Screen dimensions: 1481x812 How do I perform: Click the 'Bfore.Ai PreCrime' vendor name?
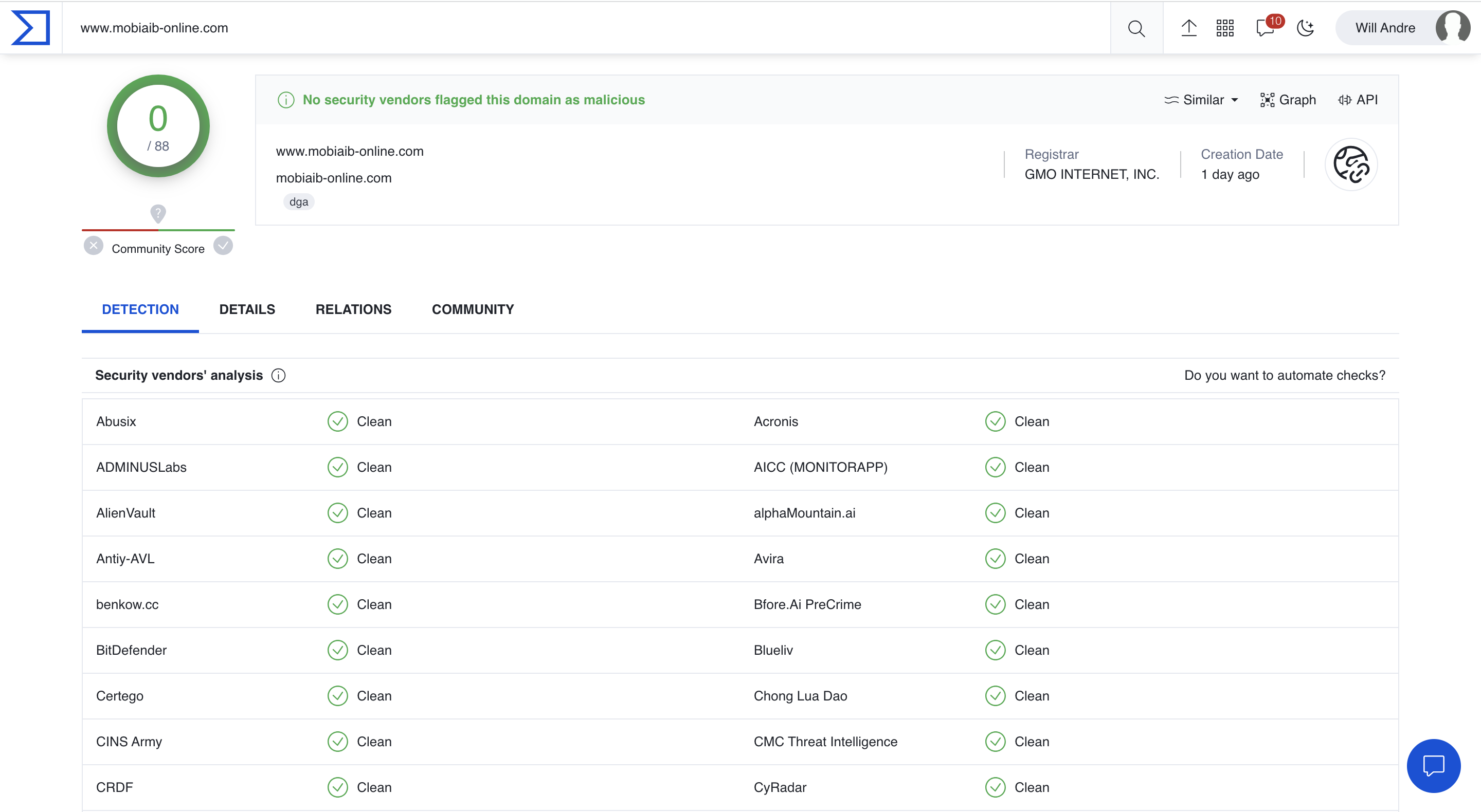[807, 604]
